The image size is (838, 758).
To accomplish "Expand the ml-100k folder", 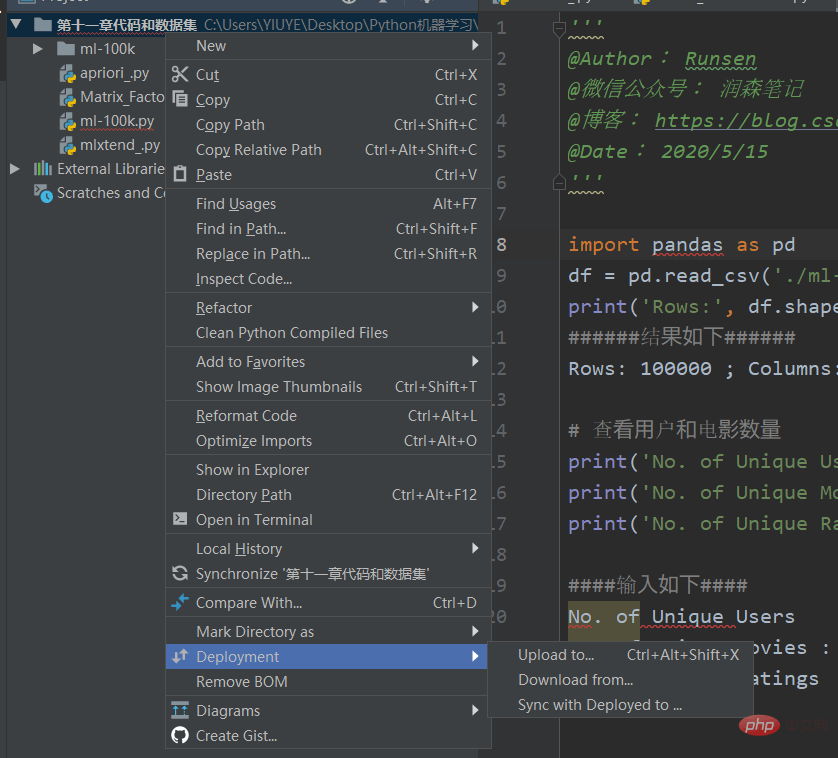I will pos(37,49).
